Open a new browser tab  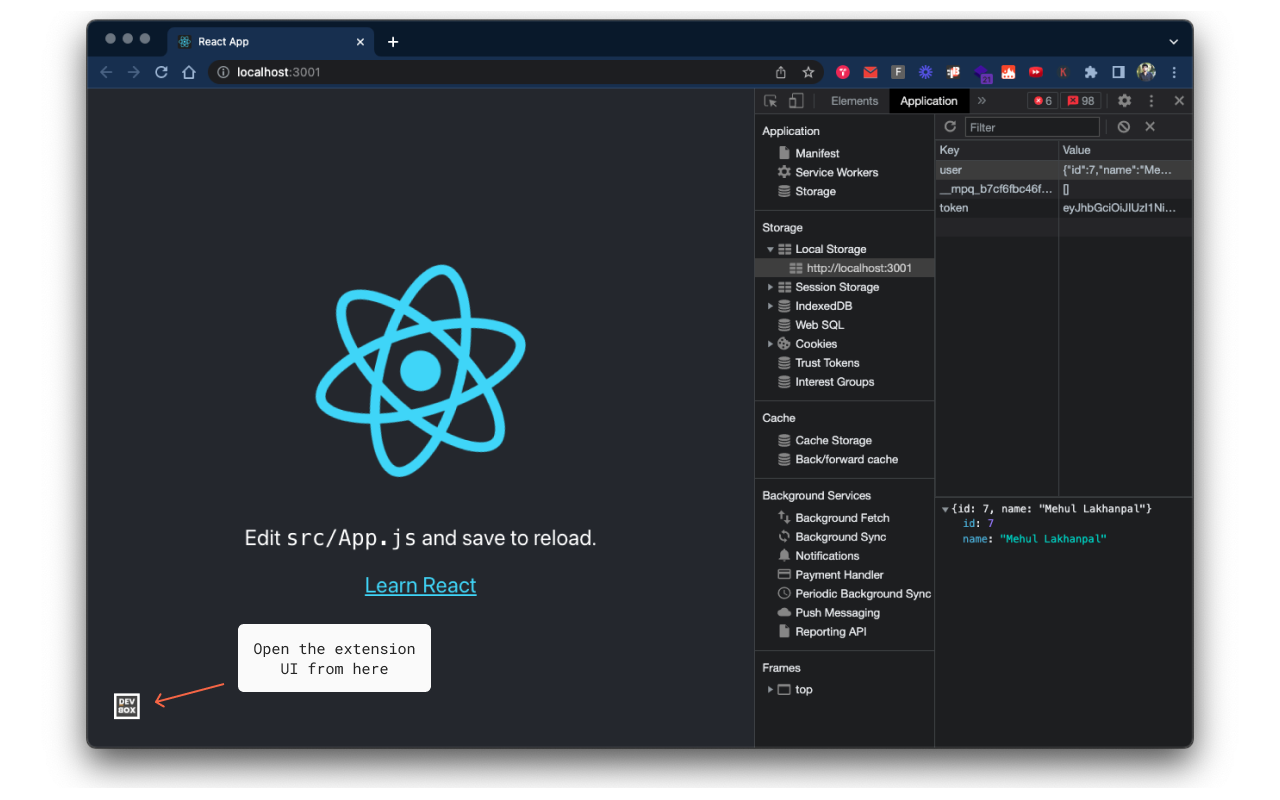(393, 42)
